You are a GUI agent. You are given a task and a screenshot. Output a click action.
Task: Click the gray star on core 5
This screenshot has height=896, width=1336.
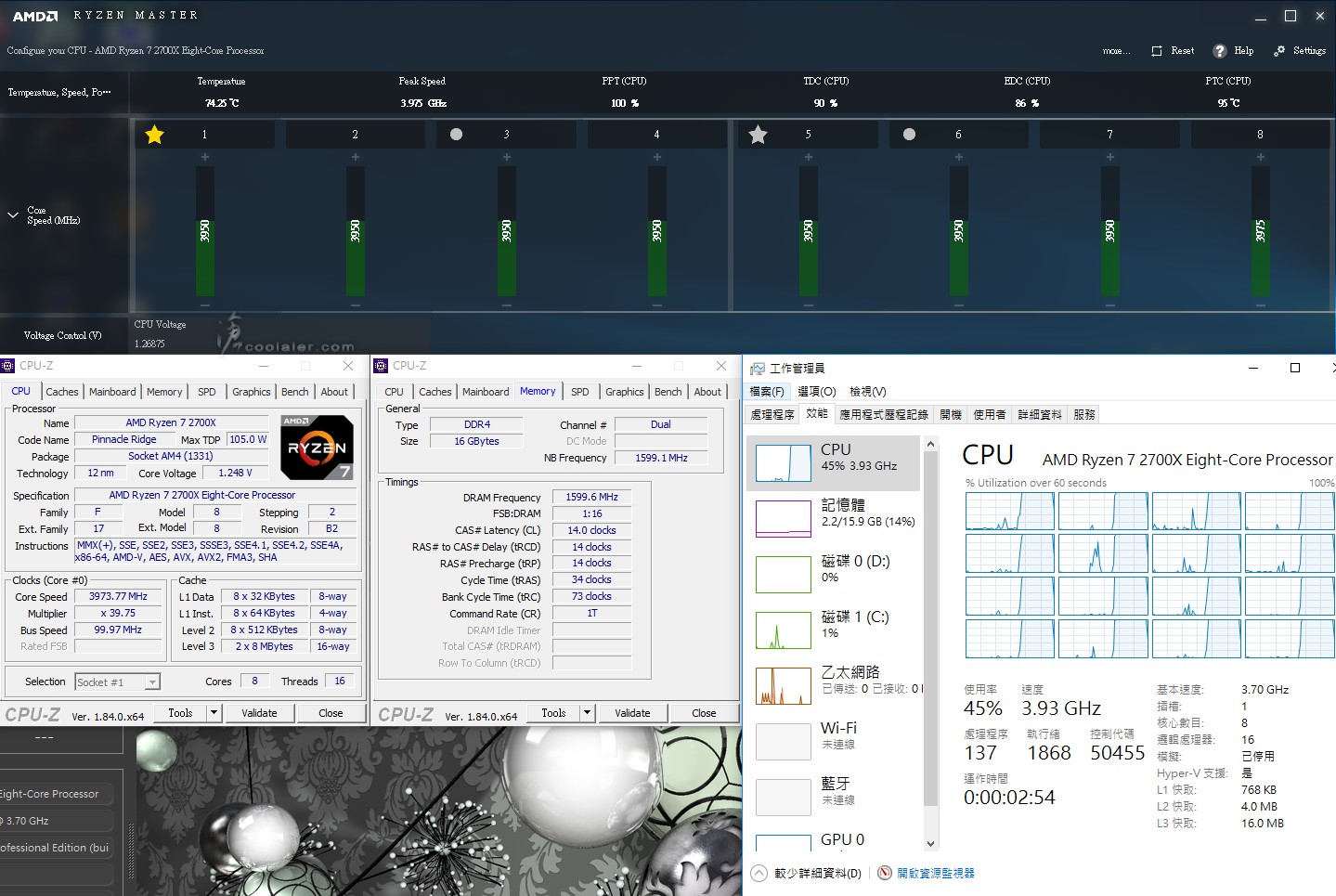(x=758, y=135)
